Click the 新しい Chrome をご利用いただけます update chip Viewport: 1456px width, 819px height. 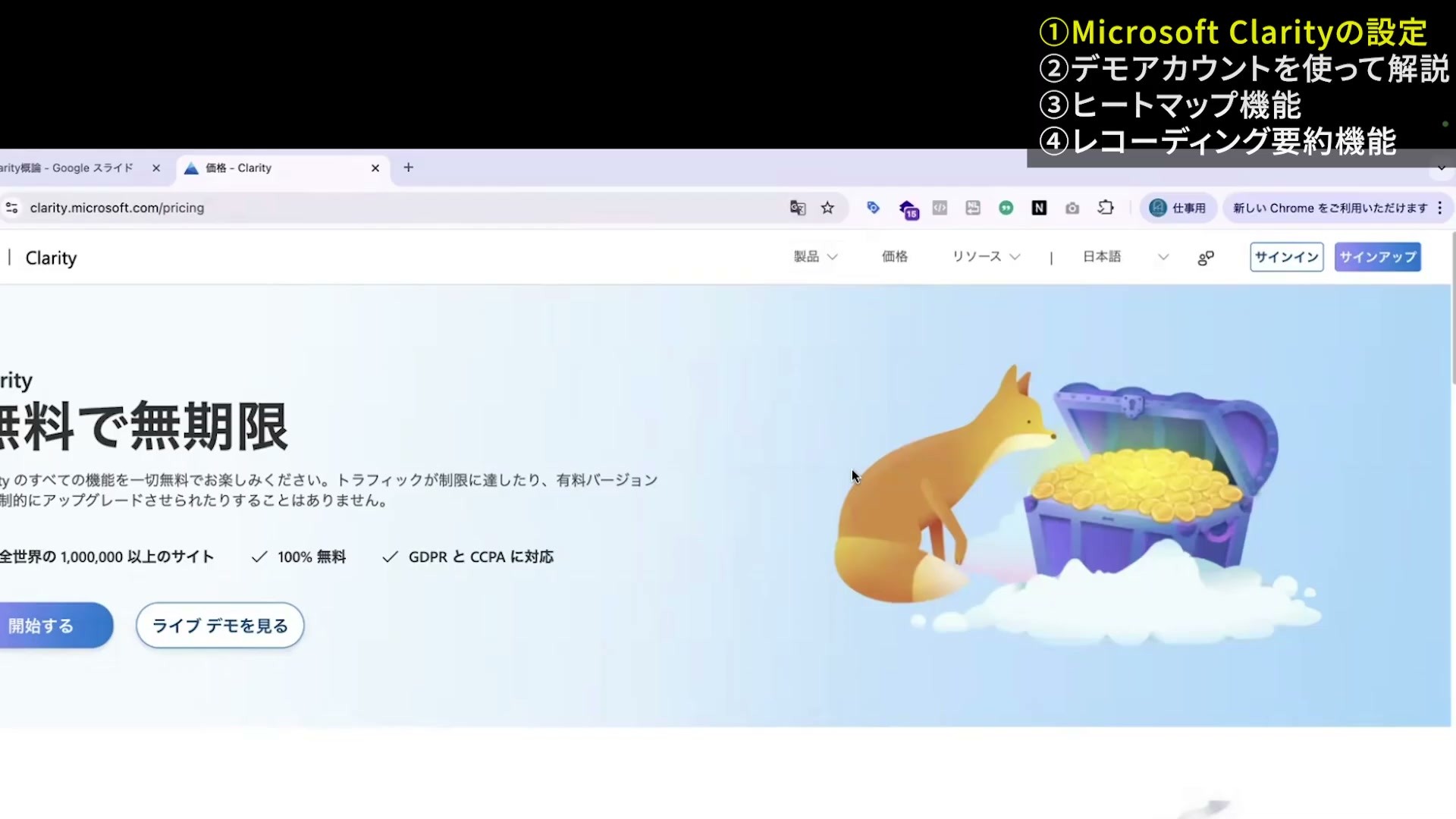[1330, 208]
